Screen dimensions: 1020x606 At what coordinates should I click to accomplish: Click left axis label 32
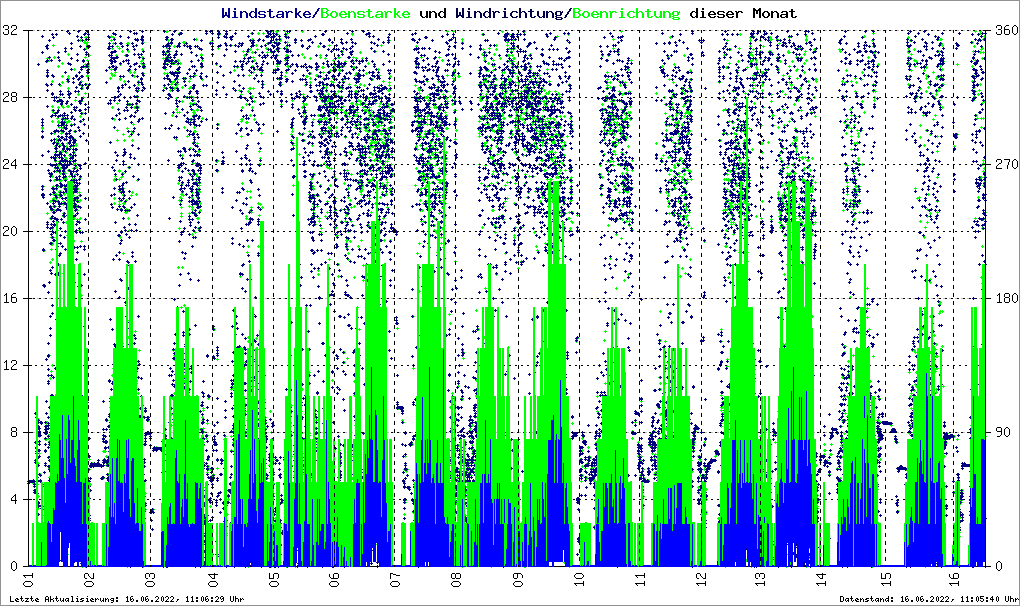point(10,30)
